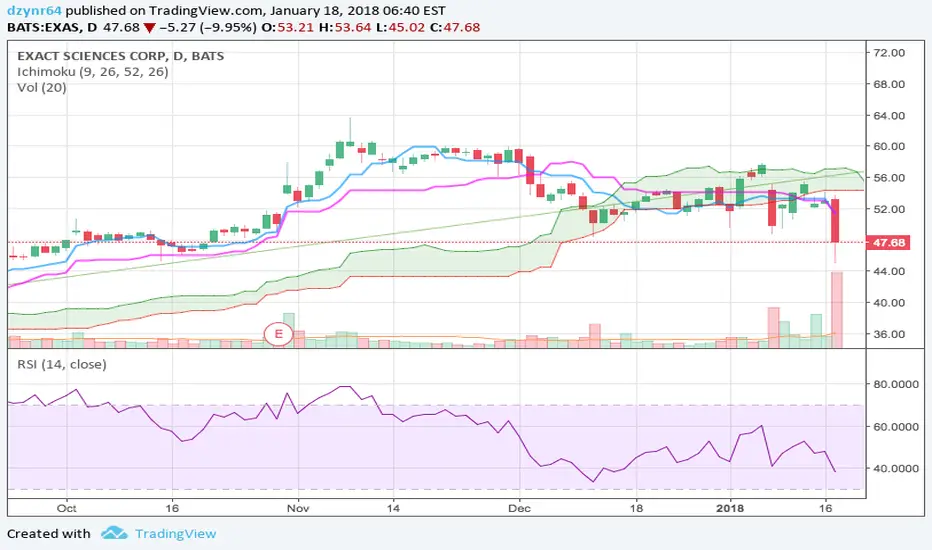Click the 60.00 price axis label
The width and height of the screenshot is (932, 550).
click(889, 146)
